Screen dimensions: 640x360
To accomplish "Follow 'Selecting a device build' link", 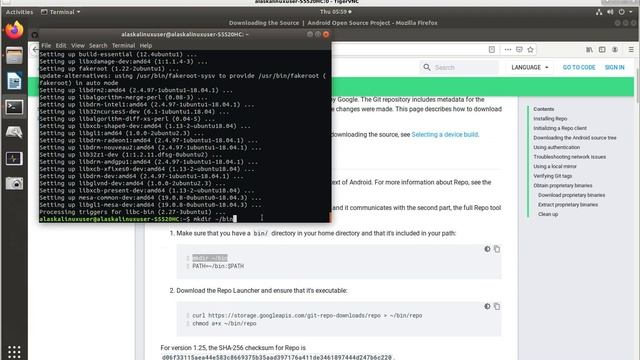I will pos(444,134).
